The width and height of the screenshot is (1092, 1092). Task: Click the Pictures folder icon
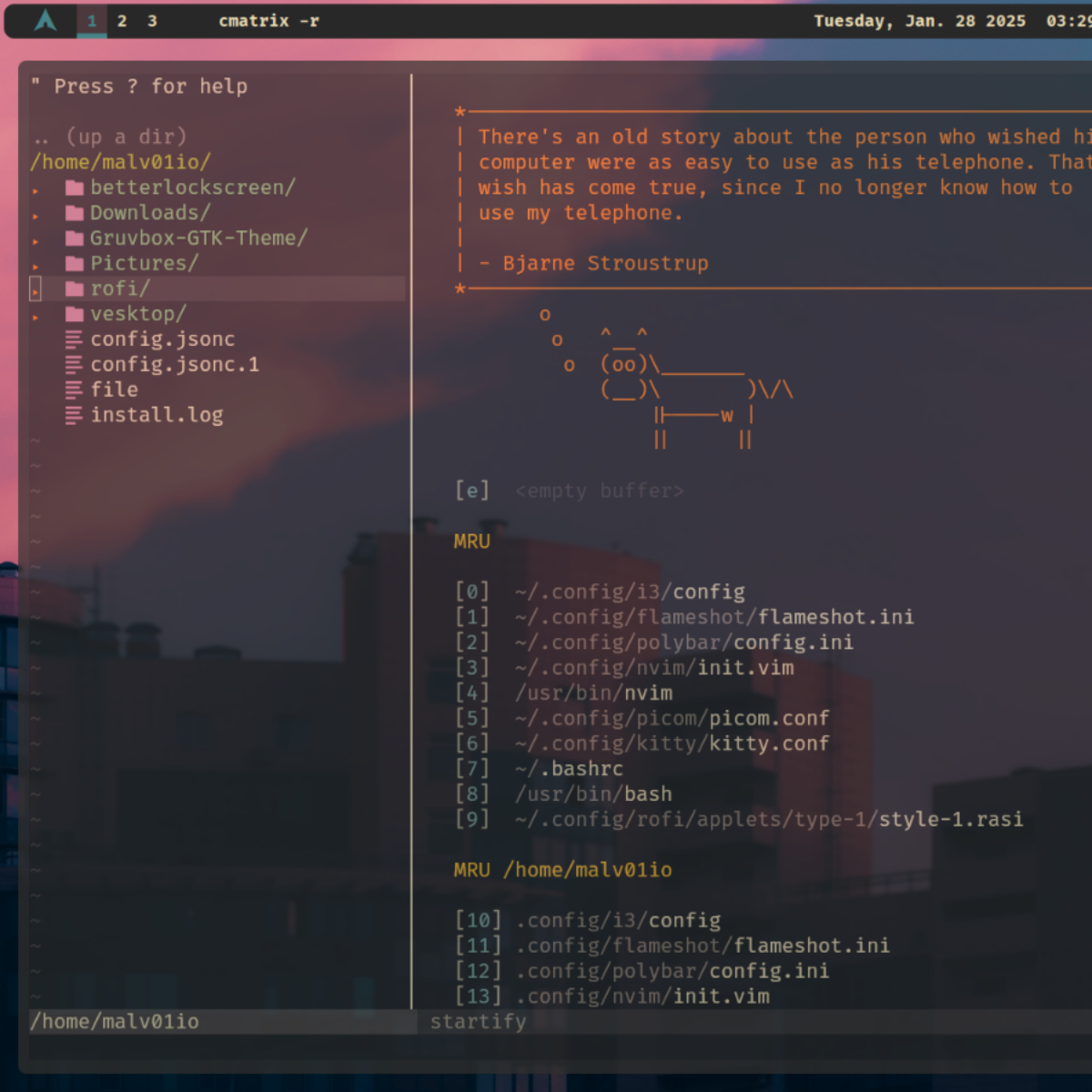click(x=75, y=264)
